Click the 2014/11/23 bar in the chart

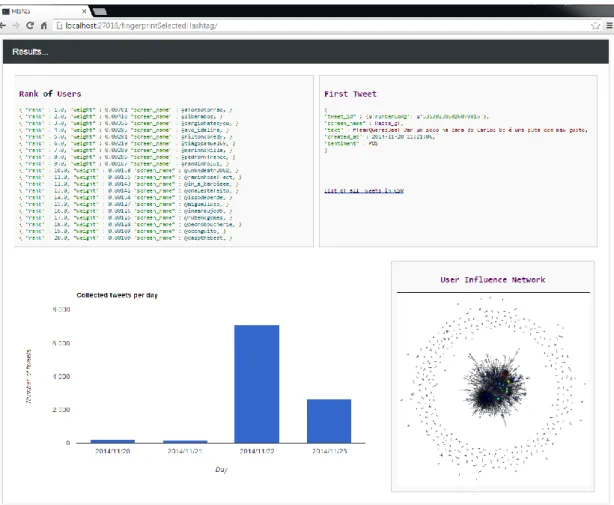pos(329,421)
